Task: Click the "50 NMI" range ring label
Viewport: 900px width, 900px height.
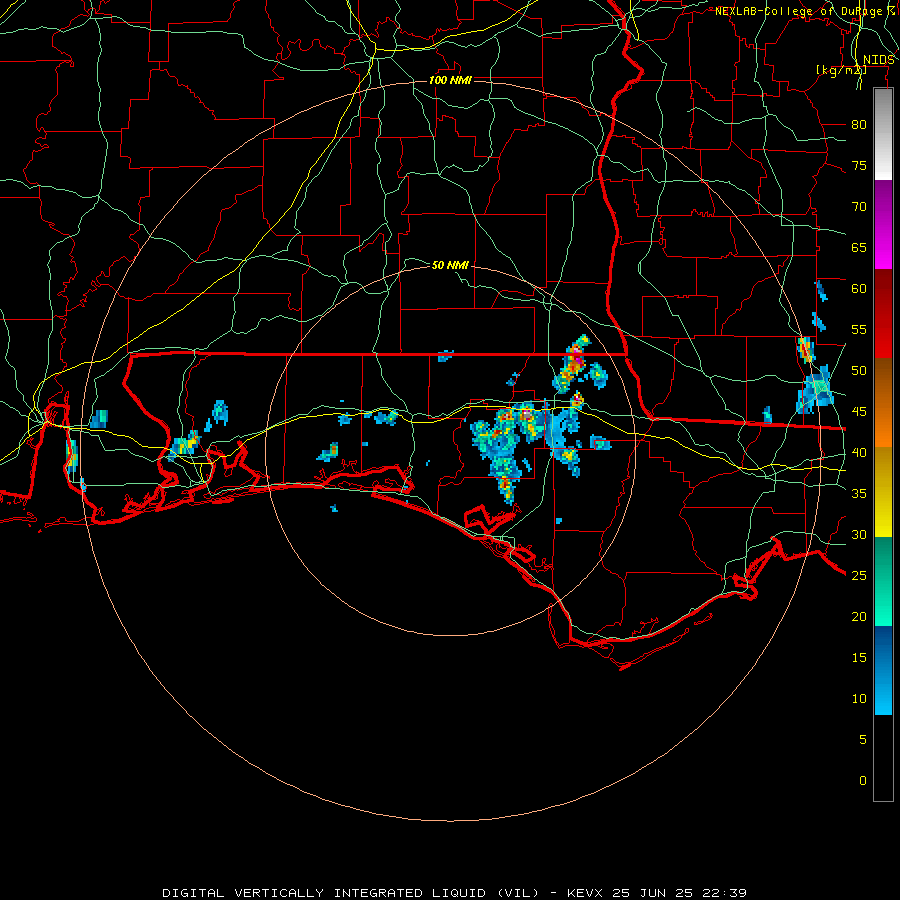Action: tap(450, 265)
